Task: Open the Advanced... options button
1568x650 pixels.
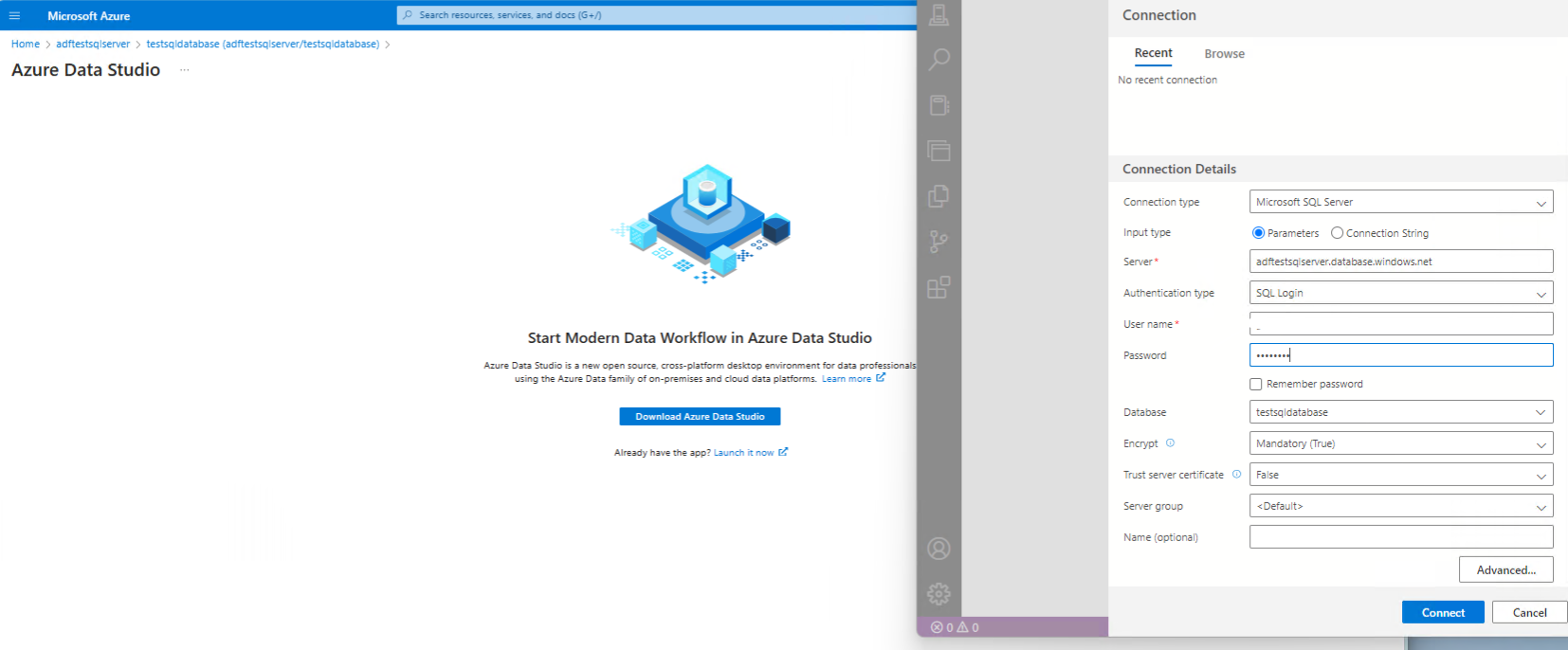Action: pos(1505,569)
